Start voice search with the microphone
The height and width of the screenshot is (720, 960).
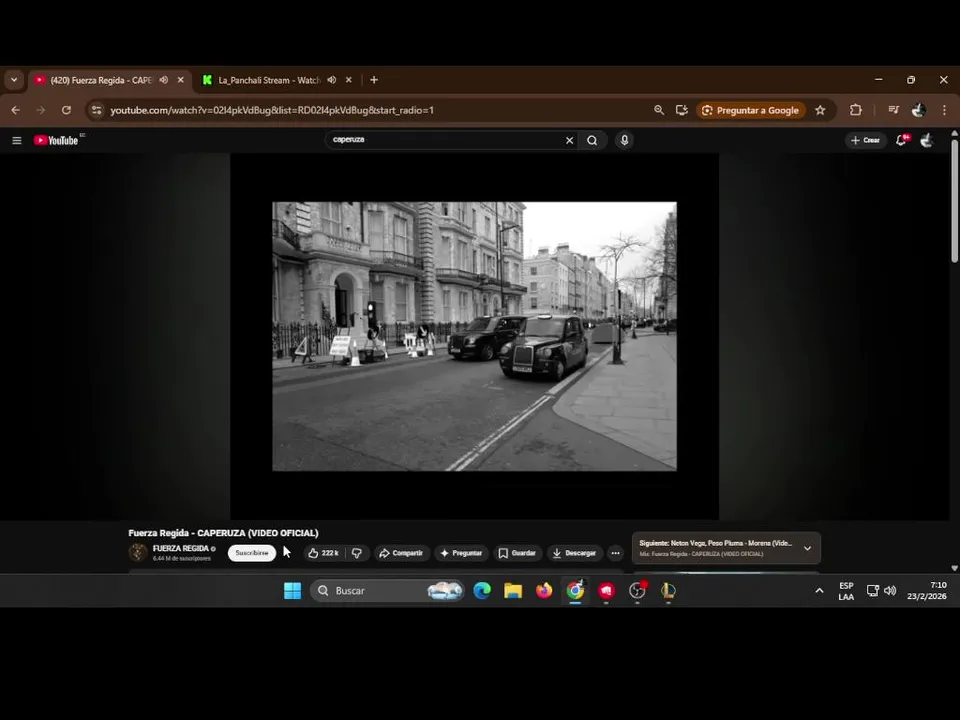coord(624,140)
